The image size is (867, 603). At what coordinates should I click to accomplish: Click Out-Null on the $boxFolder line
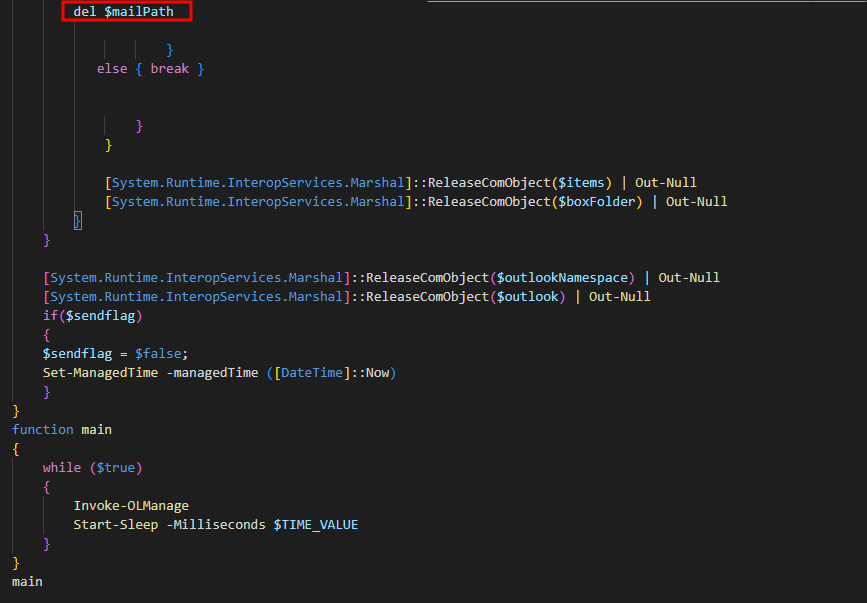(x=697, y=202)
